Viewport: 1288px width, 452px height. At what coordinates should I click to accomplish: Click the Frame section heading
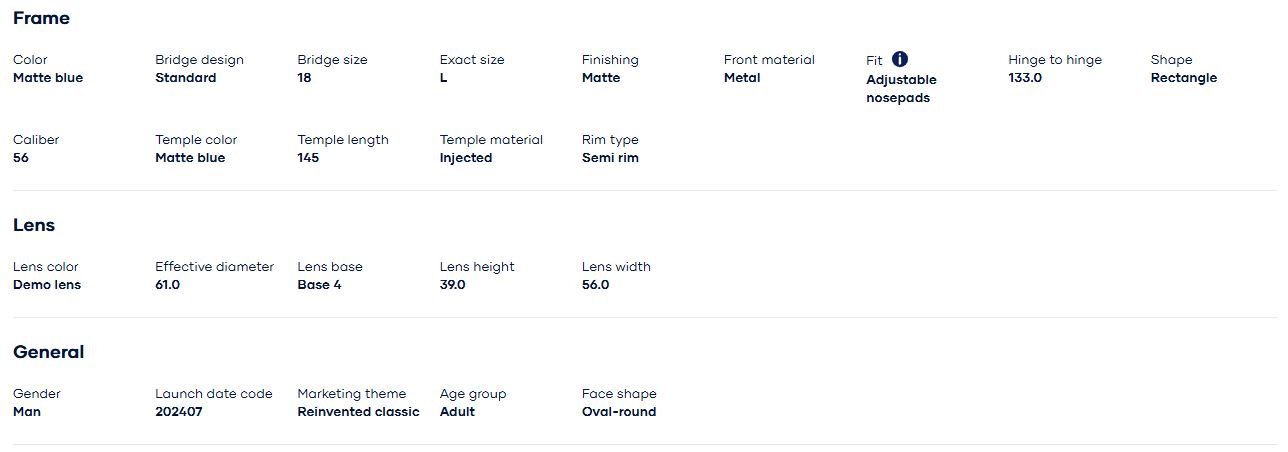[x=41, y=18]
